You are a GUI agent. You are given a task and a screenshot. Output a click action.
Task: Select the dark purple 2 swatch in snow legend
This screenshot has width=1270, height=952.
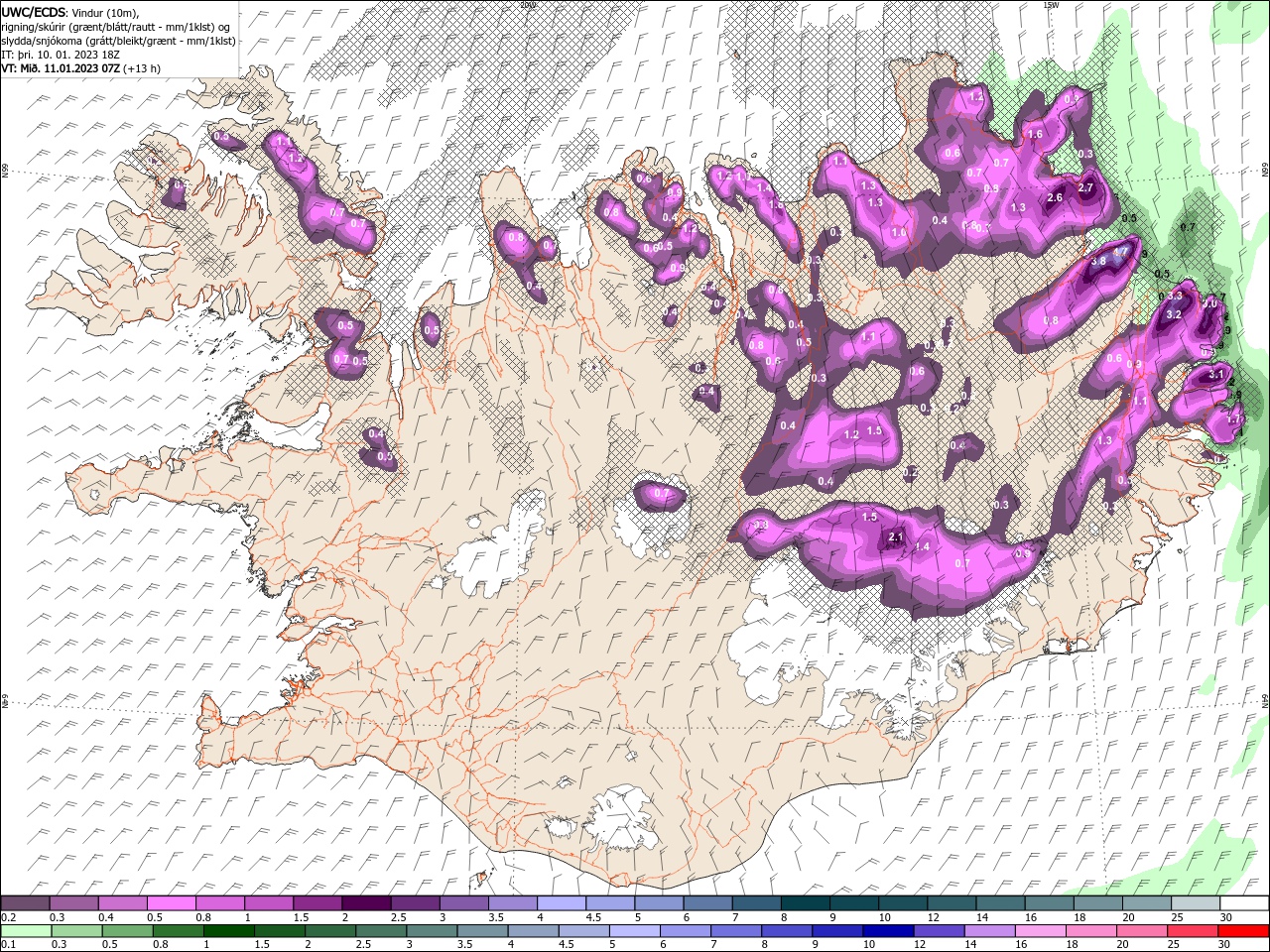tap(366, 903)
